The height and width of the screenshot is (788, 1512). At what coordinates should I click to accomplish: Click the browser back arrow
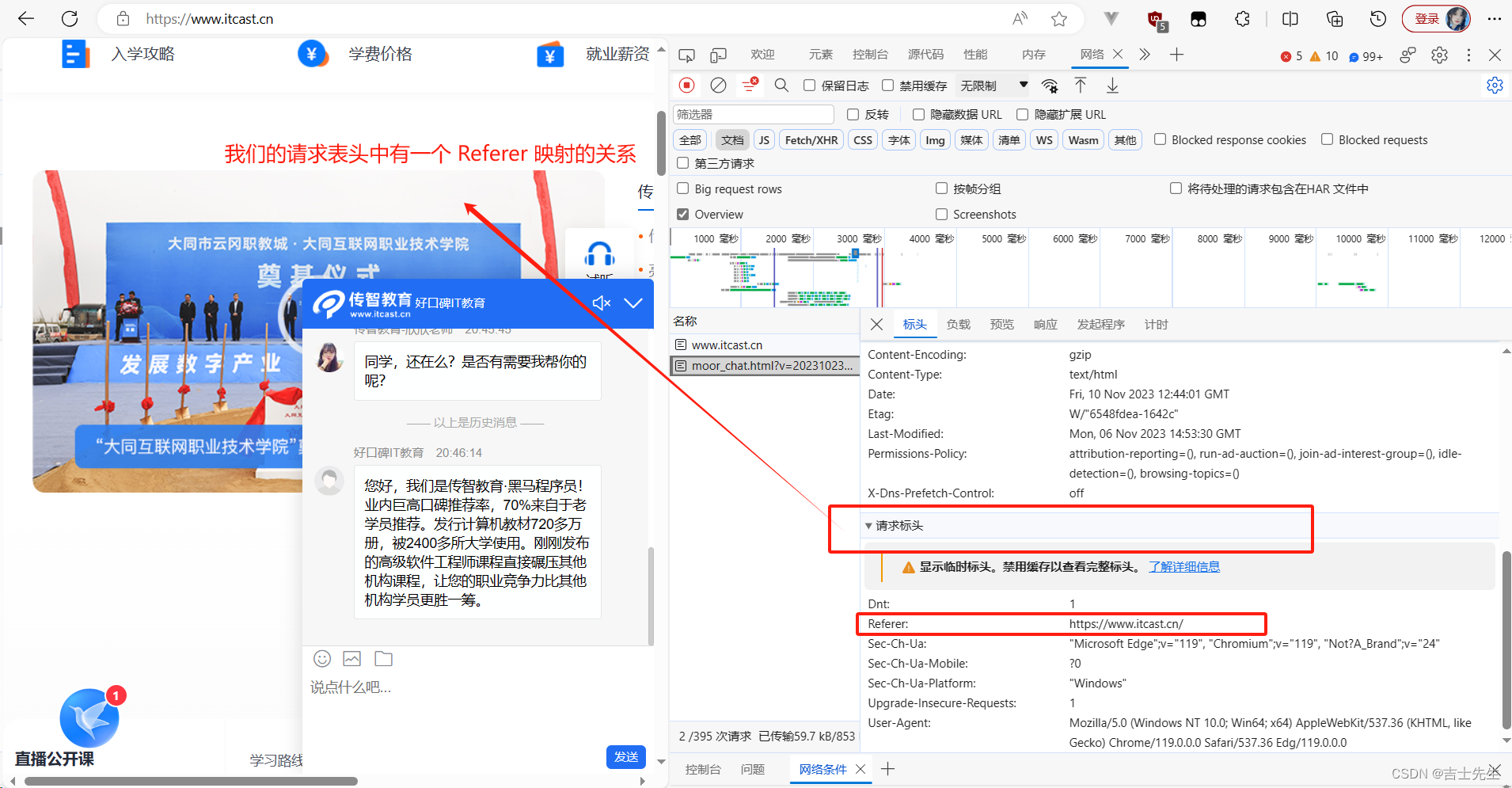(x=26, y=19)
